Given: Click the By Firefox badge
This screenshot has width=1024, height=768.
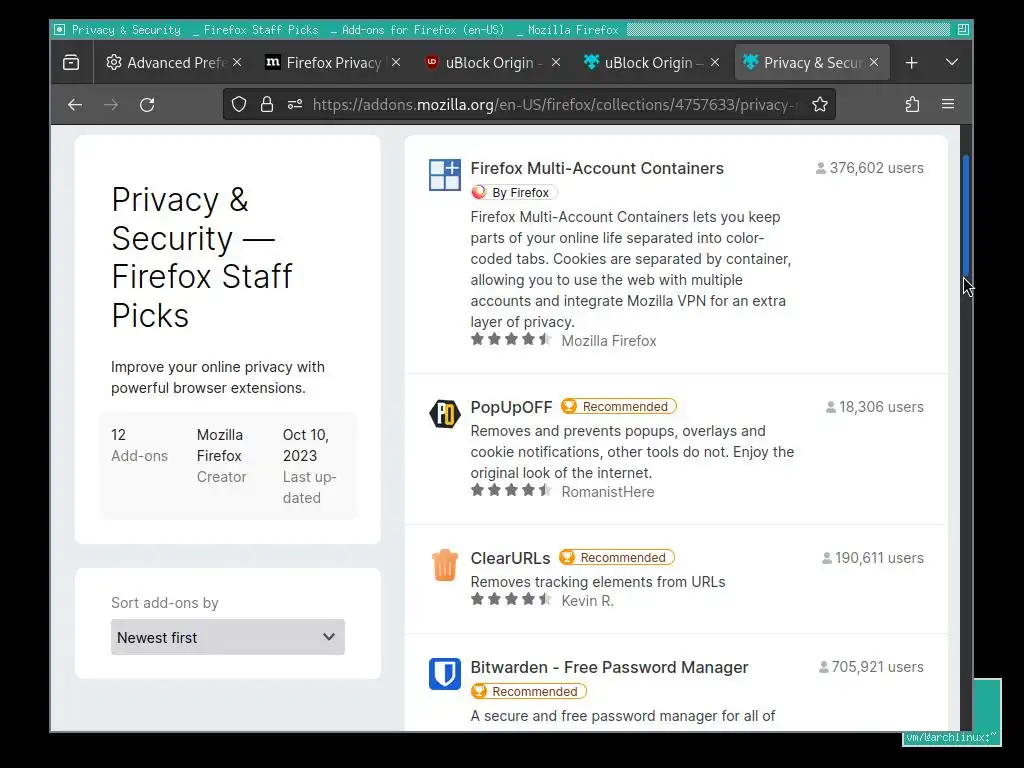Looking at the screenshot, I should pos(514,192).
